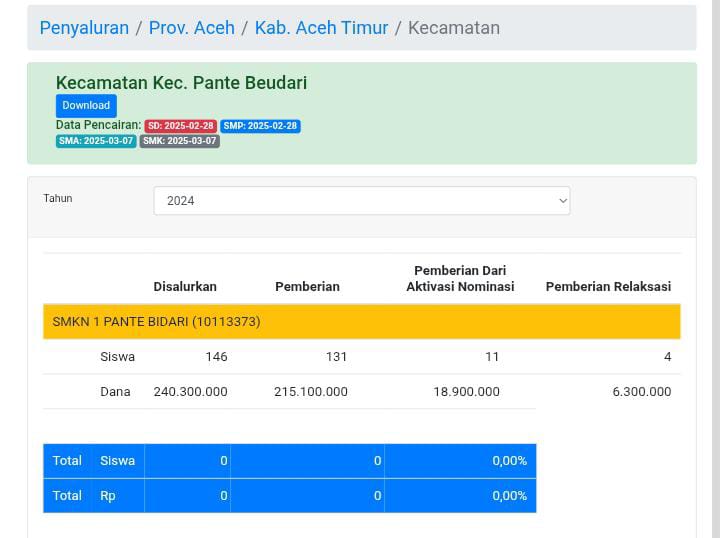Click the Total Rp 0,00% cell
The height and width of the screenshot is (538, 720).
[x=460, y=496]
